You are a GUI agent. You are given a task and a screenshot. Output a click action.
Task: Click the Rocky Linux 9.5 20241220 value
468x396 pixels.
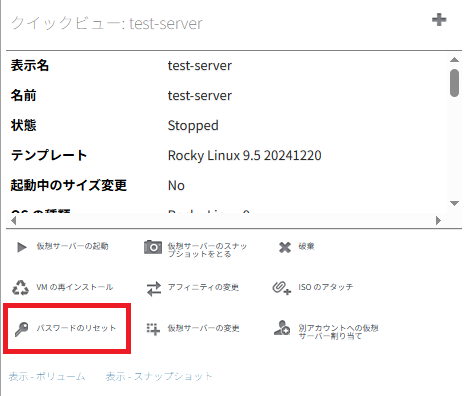tap(244, 156)
